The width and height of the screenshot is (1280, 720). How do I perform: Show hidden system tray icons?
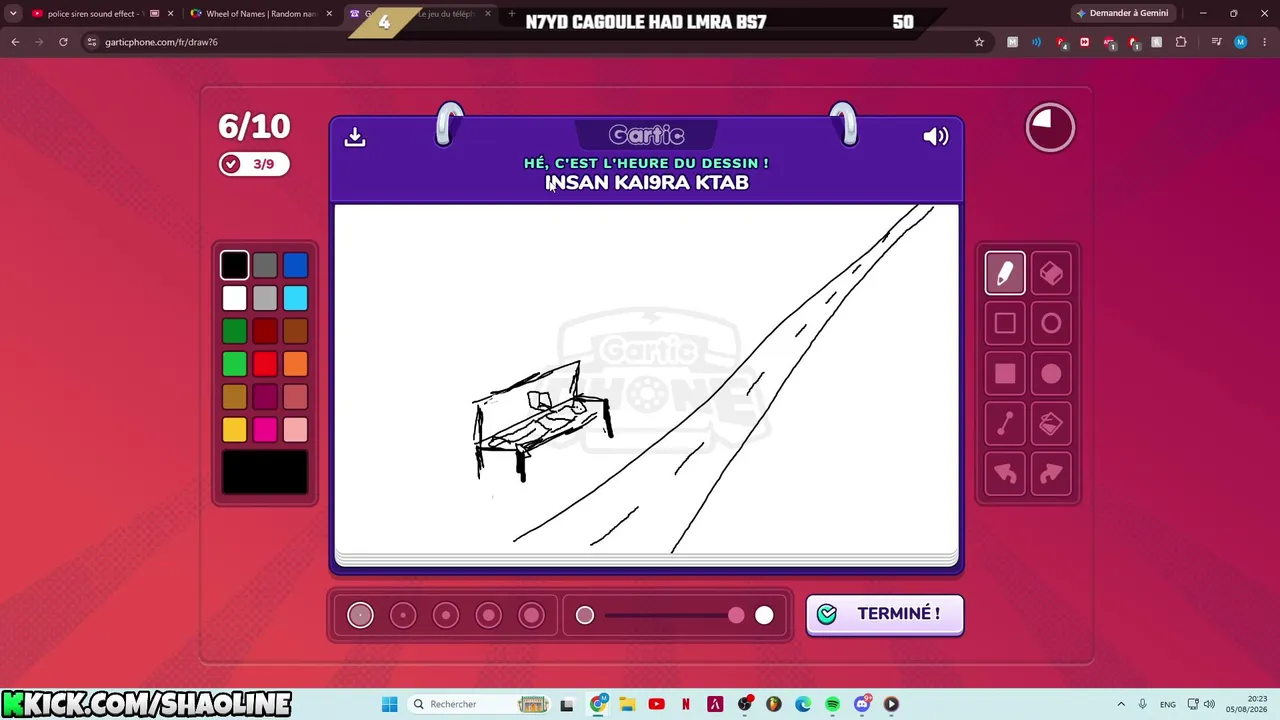[1121, 704]
